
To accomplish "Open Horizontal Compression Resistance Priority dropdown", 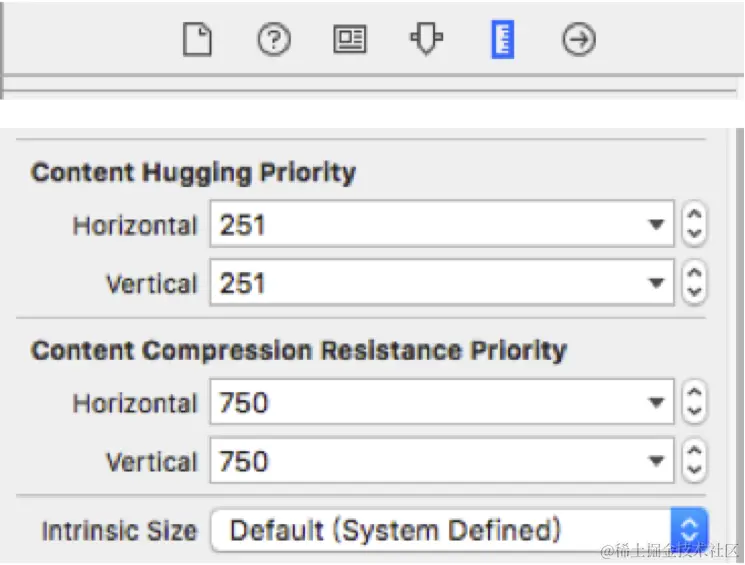I will tap(656, 403).
